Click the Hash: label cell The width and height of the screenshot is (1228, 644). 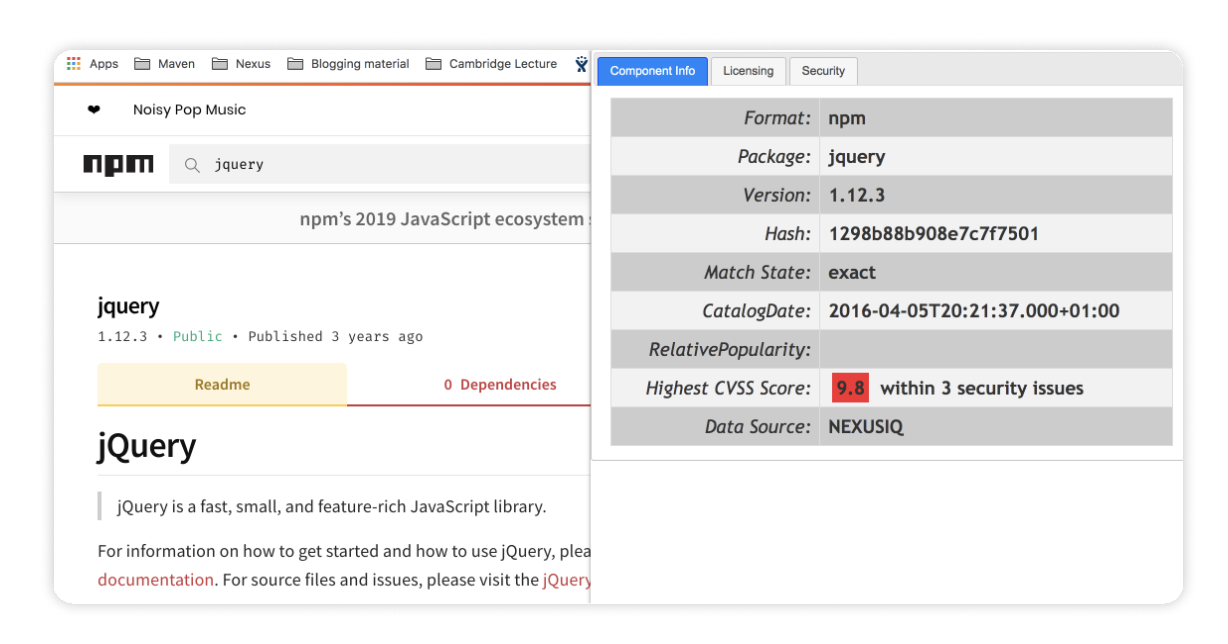click(x=715, y=234)
